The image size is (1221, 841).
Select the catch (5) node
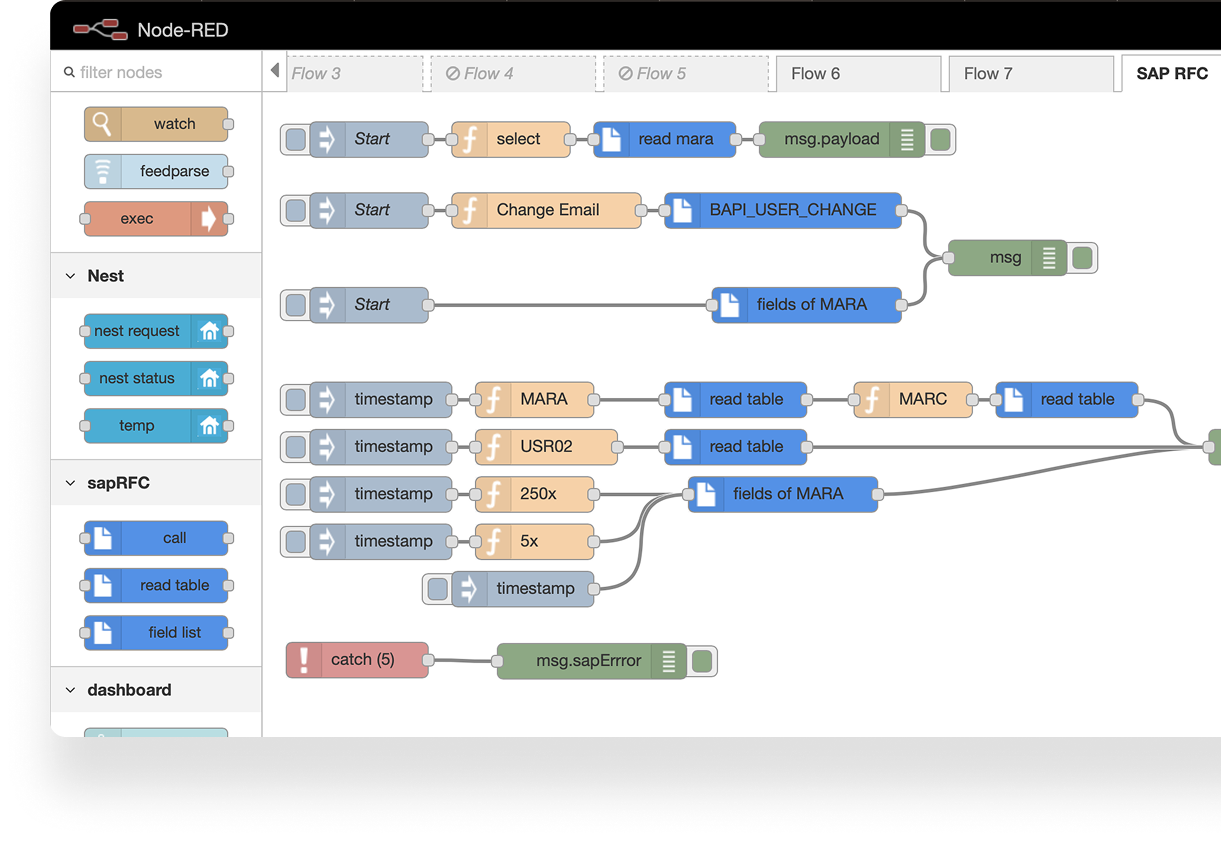tap(357, 660)
